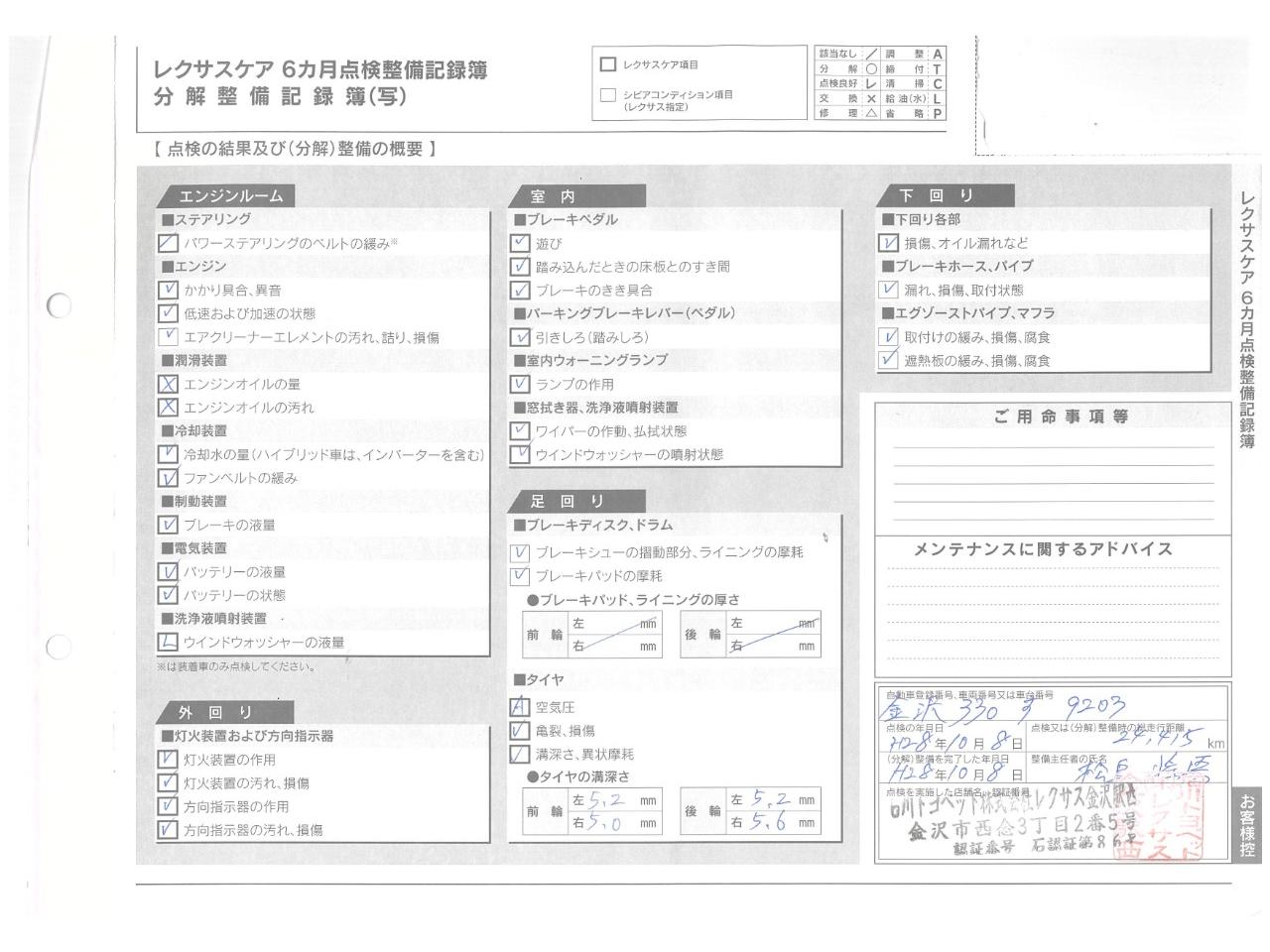Check the 灯火装置の汚れ、損傷 box
The height and width of the screenshot is (952, 1270).
point(168,782)
